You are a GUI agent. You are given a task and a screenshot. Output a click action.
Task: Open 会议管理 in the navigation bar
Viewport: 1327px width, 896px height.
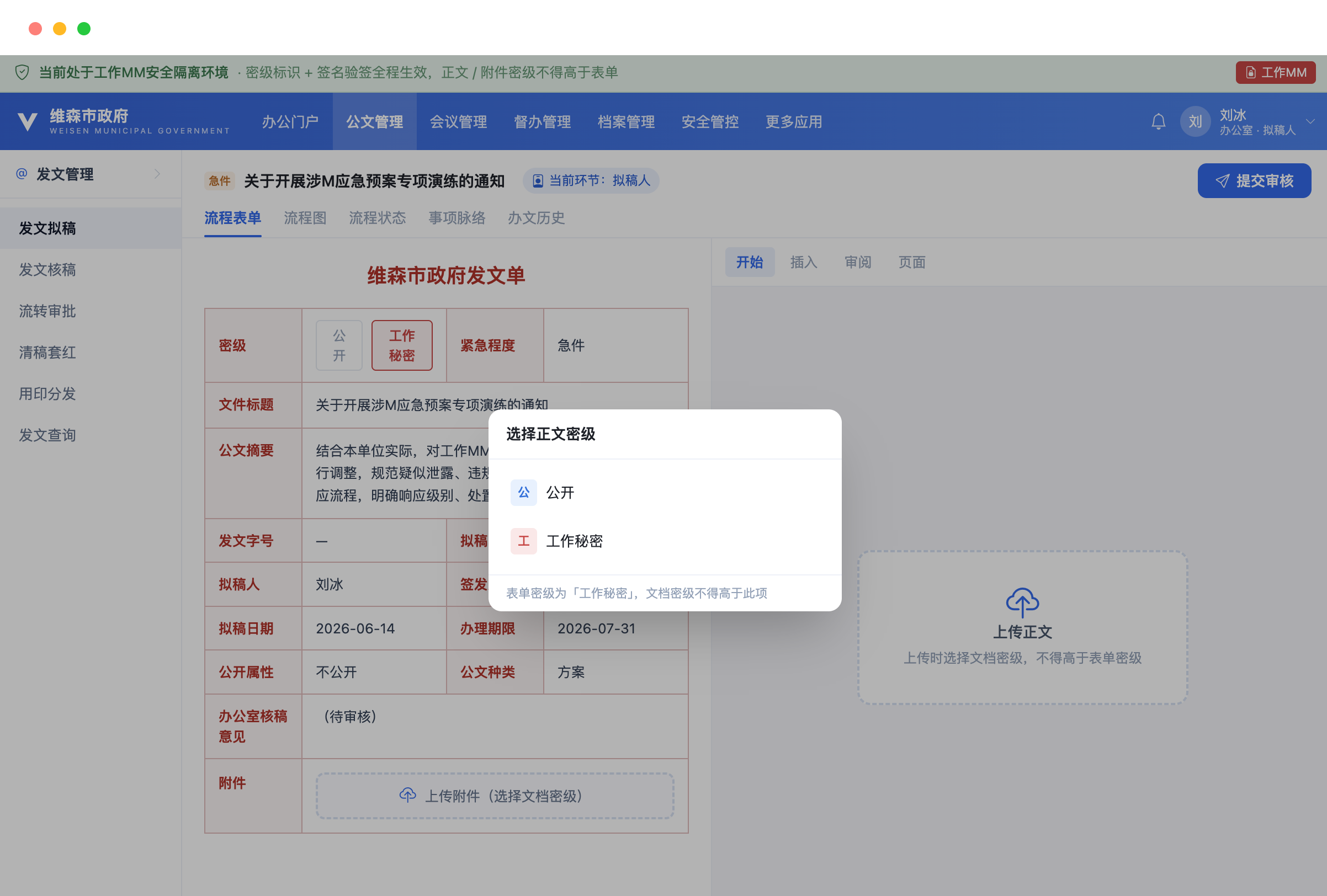click(x=459, y=121)
